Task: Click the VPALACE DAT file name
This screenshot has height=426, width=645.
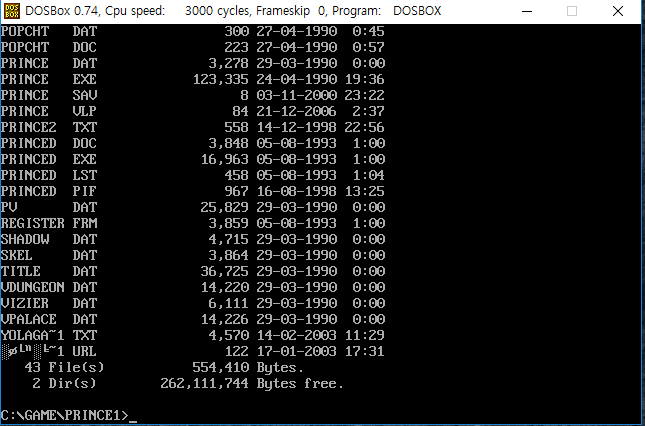Action: (49, 320)
